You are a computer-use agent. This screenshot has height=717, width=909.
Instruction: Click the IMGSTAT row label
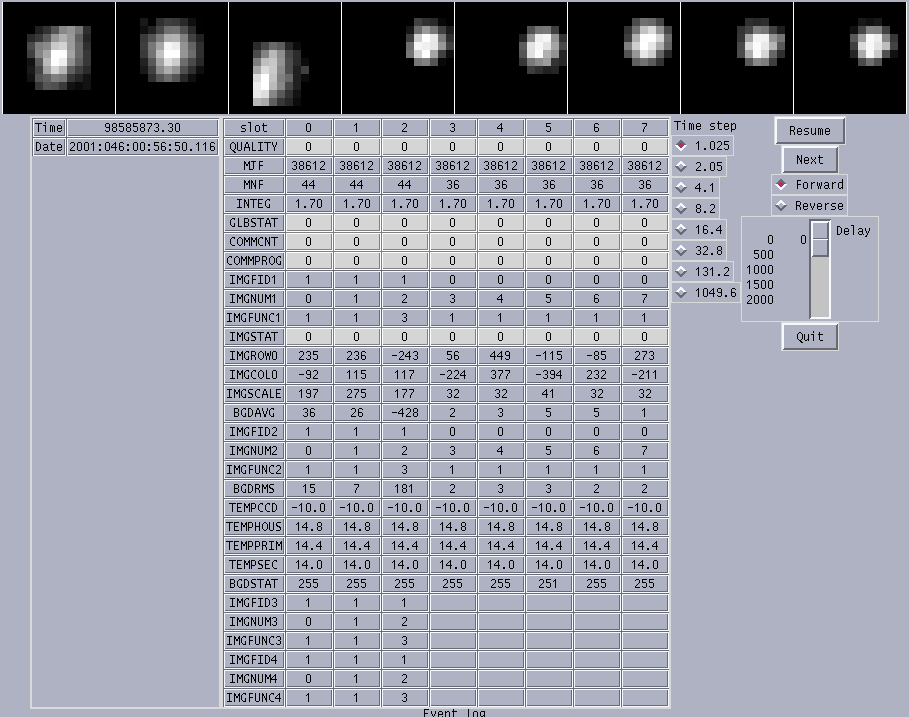[x=254, y=337]
